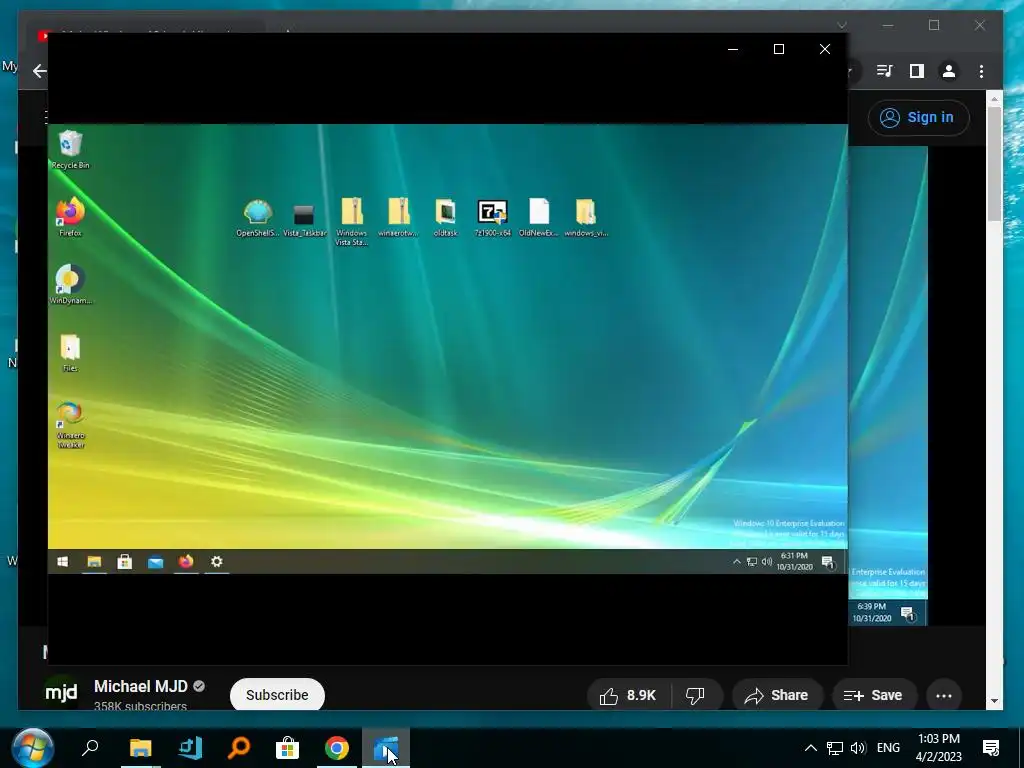This screenshot has height=768, width=1024.
Task: Click the scrollbar down arrow in Chrome
Action: tap(994, 701)
